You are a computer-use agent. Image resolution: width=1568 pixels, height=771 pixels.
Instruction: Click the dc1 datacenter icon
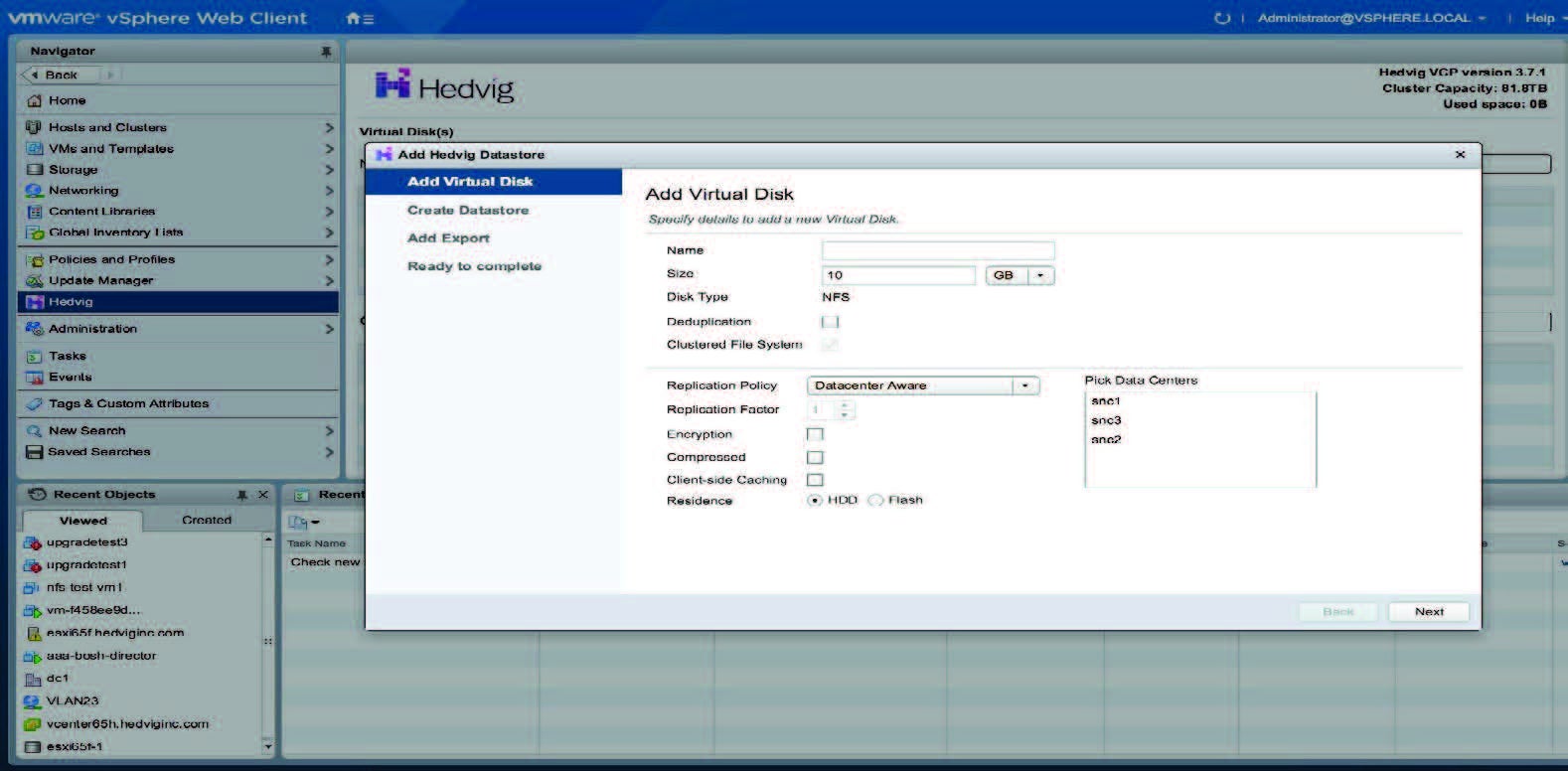(x=32, y=679)
